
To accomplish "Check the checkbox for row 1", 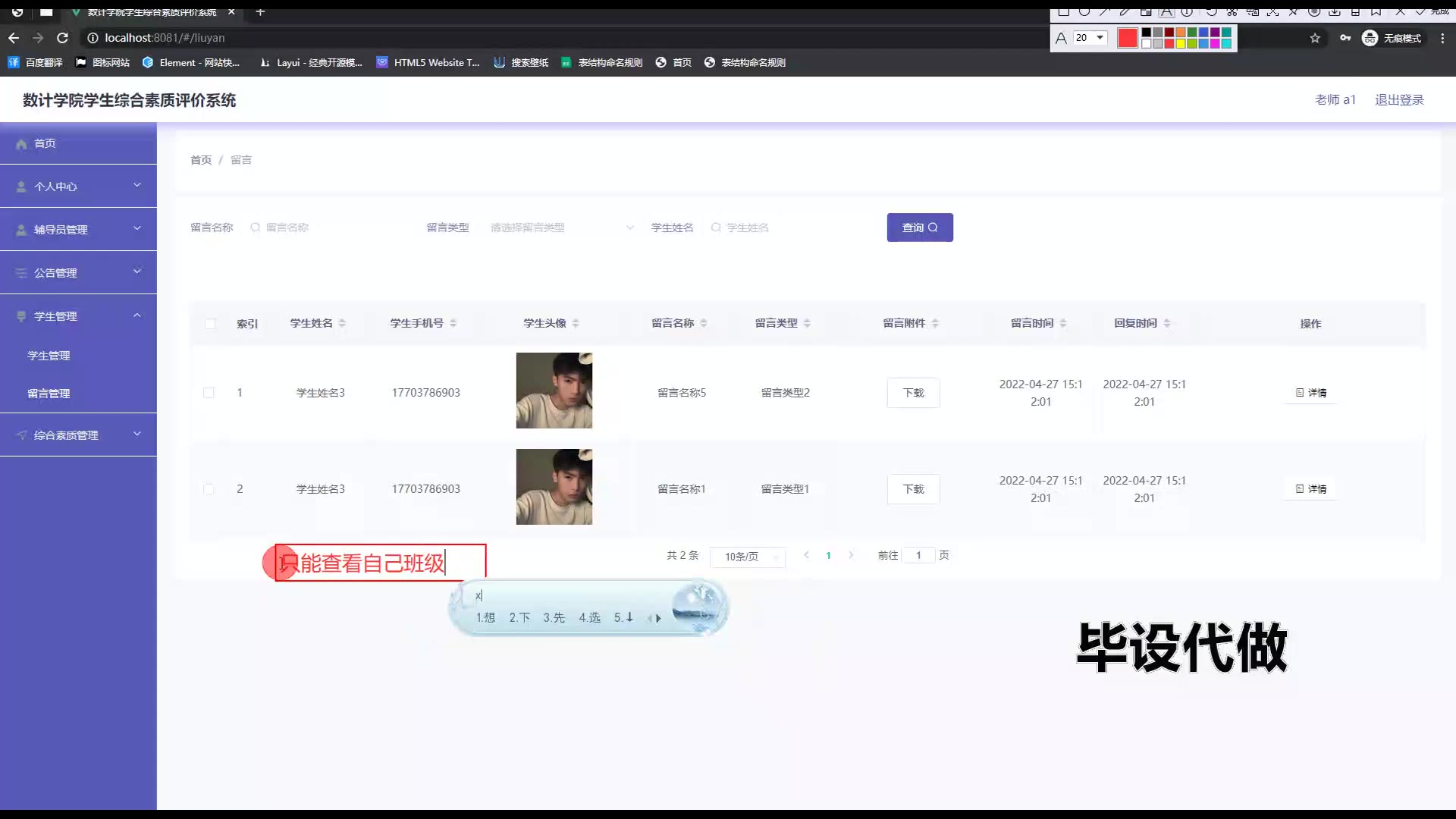I will [x=209, y=393].
